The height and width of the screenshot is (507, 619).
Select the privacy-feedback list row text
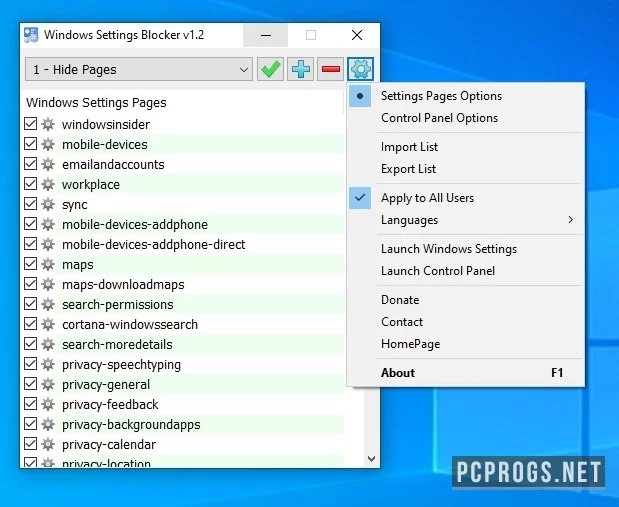point(110,404)
